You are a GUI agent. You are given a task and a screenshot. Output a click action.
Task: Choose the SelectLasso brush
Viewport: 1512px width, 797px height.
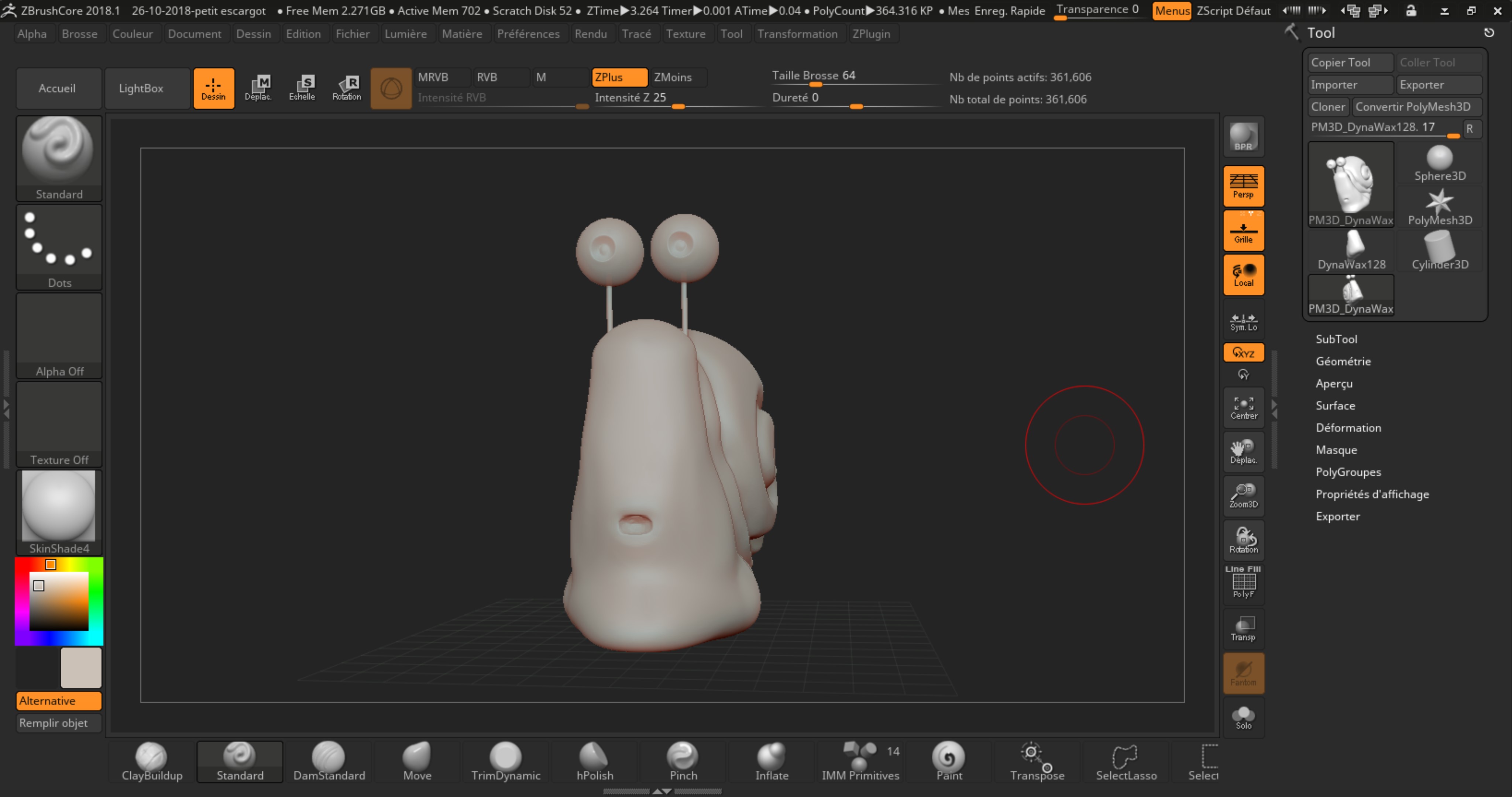click(1126, 760)
